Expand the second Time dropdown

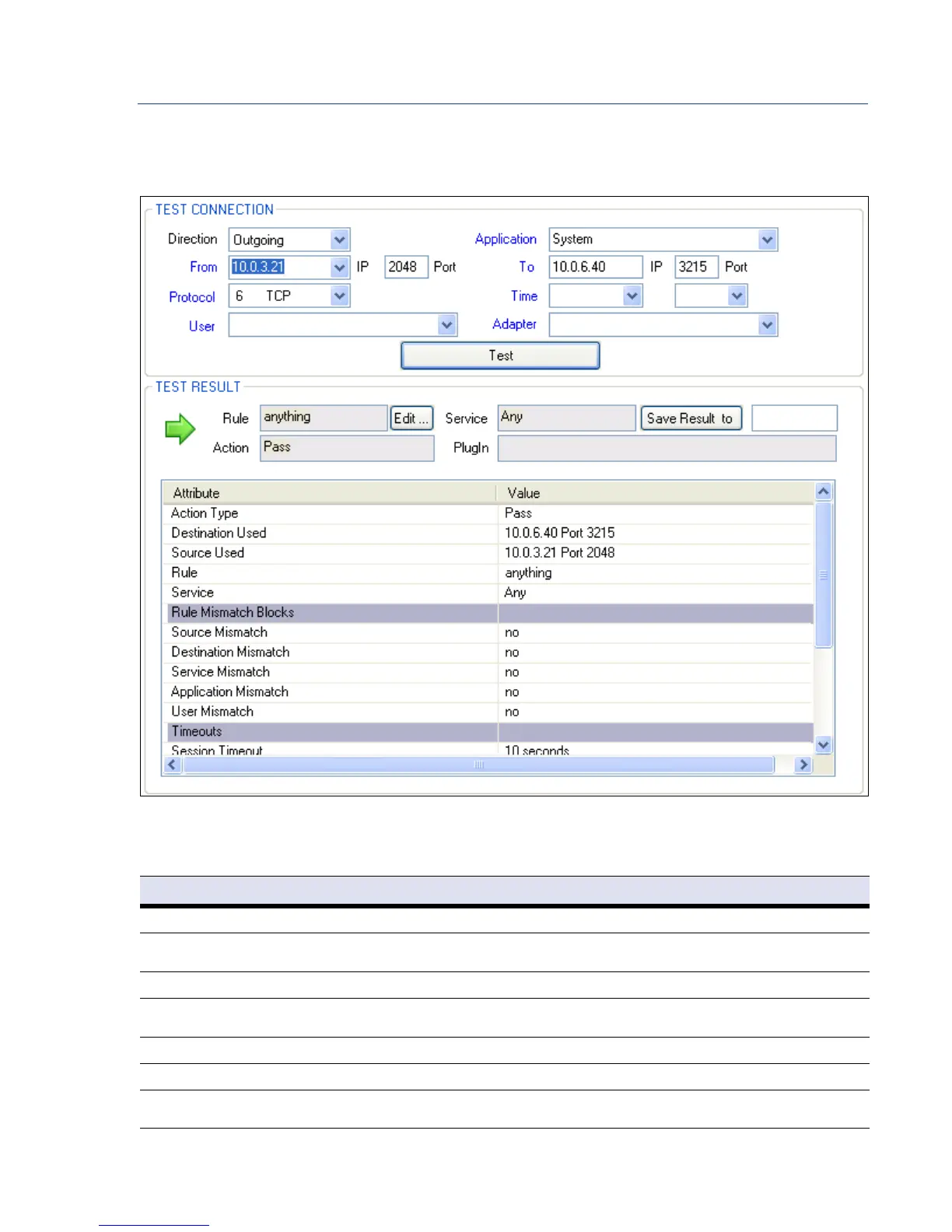tap(737, 296)
